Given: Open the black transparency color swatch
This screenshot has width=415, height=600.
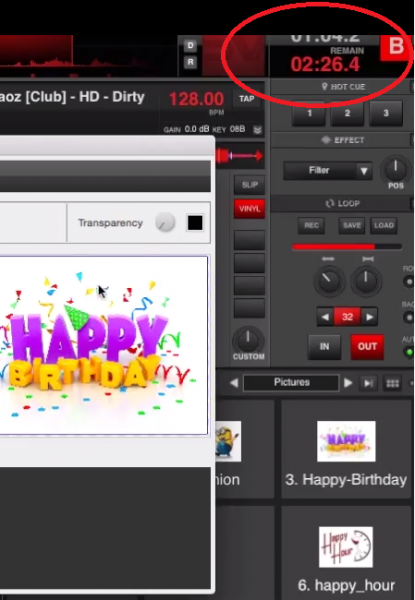Looking at the screenshot, I should tap(195, 223).
